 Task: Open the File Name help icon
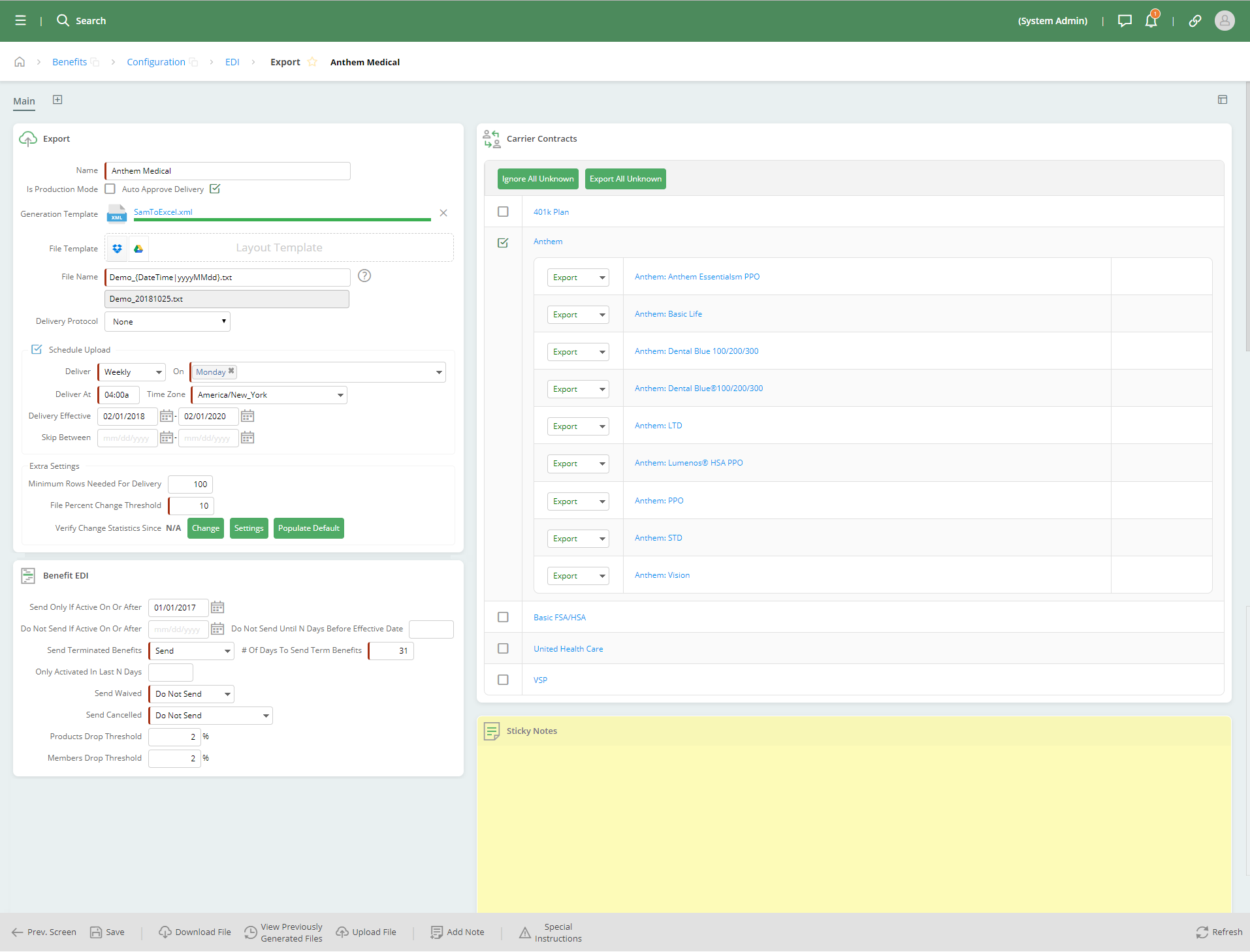tap(364, 276)
